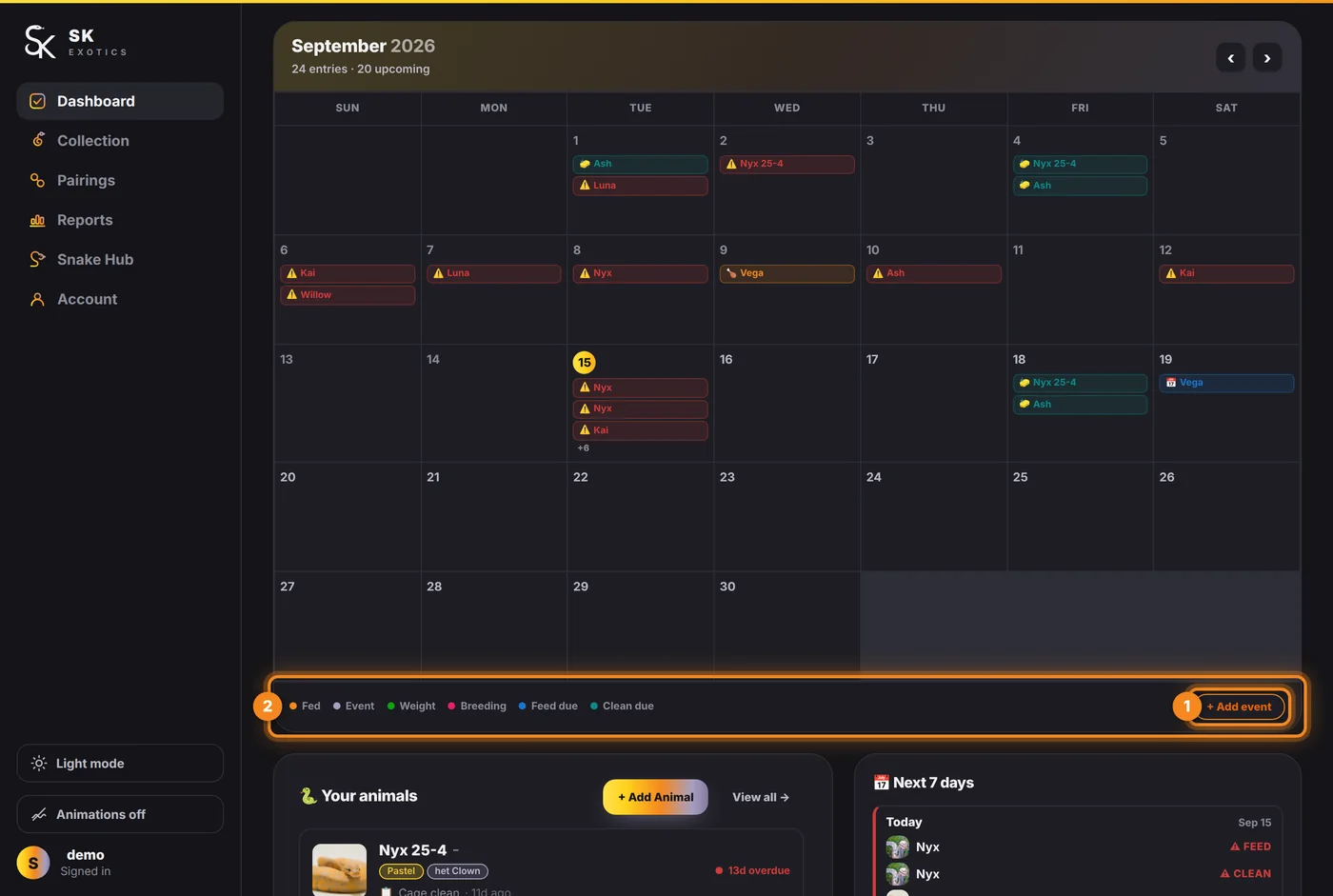The image size is (1333, 896).
Task: Click the Breeding legend entry
Action: [x=477, y=706]
